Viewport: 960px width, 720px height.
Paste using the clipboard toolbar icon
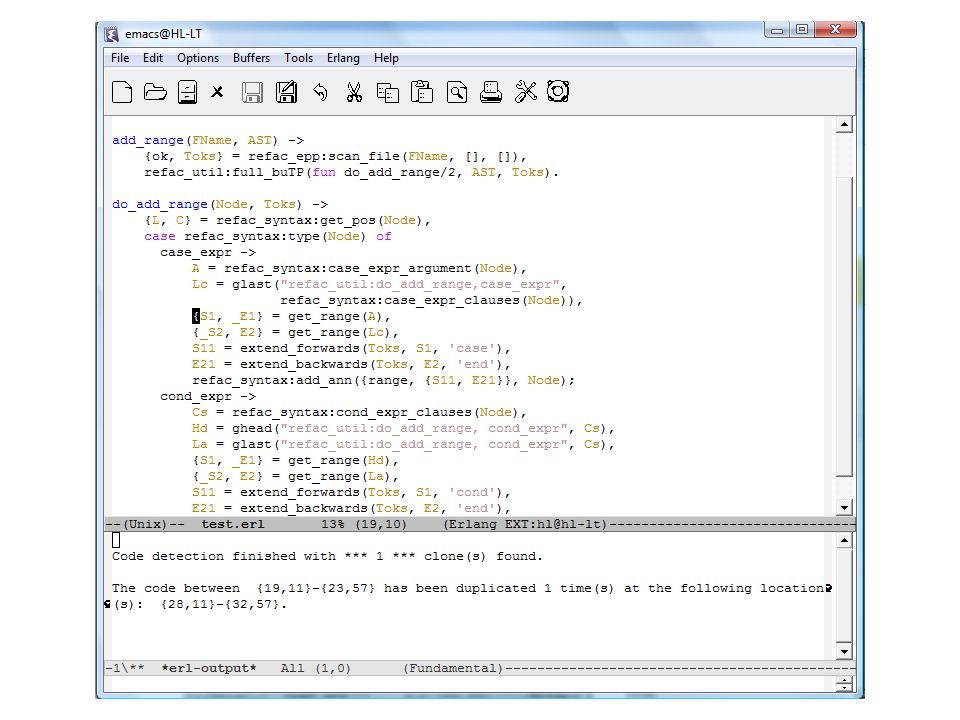click(x=422, y=92)
